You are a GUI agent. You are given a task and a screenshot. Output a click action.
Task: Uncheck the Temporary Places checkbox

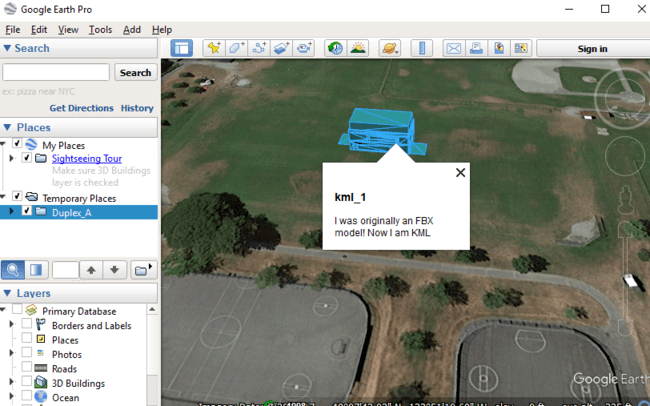point(17,196)
